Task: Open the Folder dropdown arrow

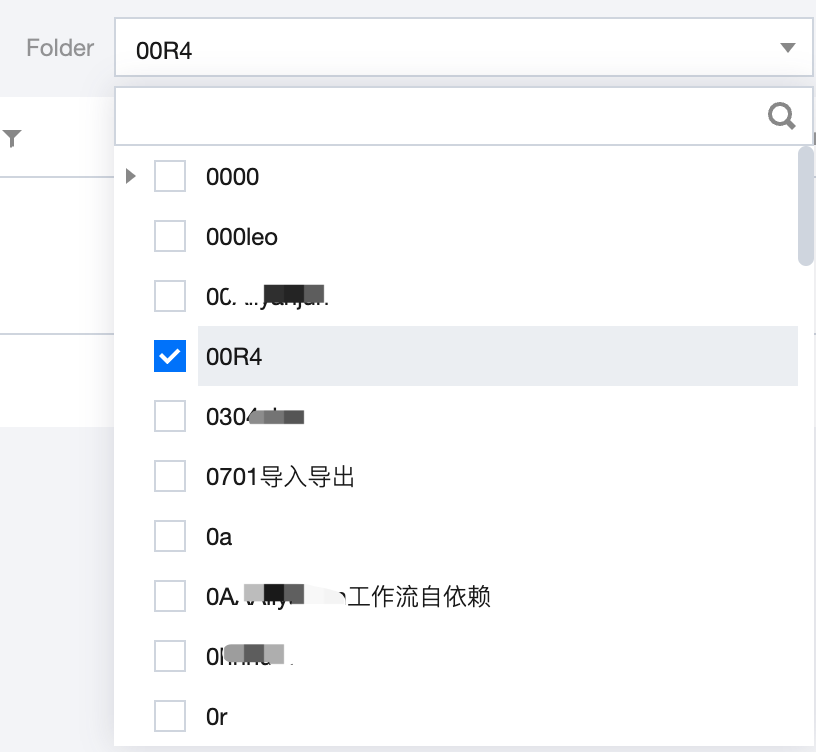Action: point(787,48)
